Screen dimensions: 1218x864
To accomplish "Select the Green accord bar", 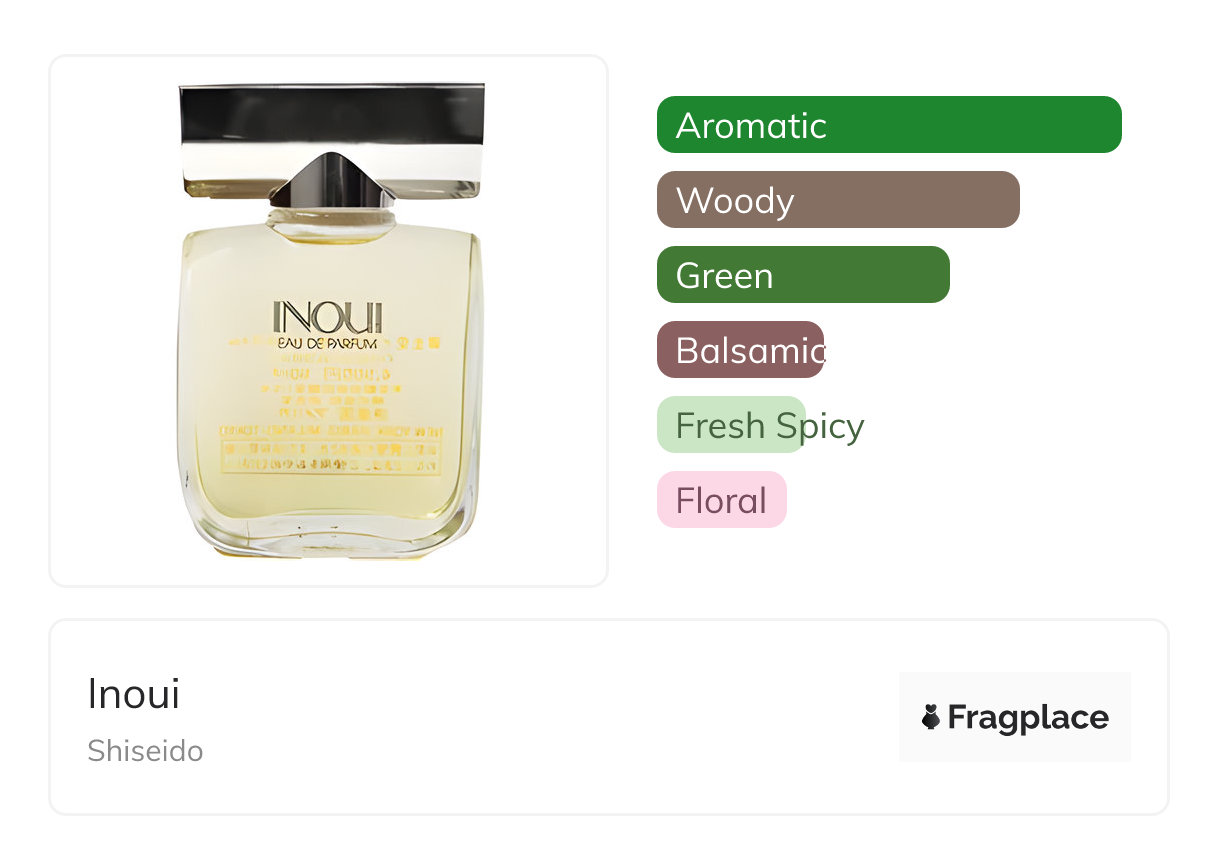I will click(x=803, y=275).
